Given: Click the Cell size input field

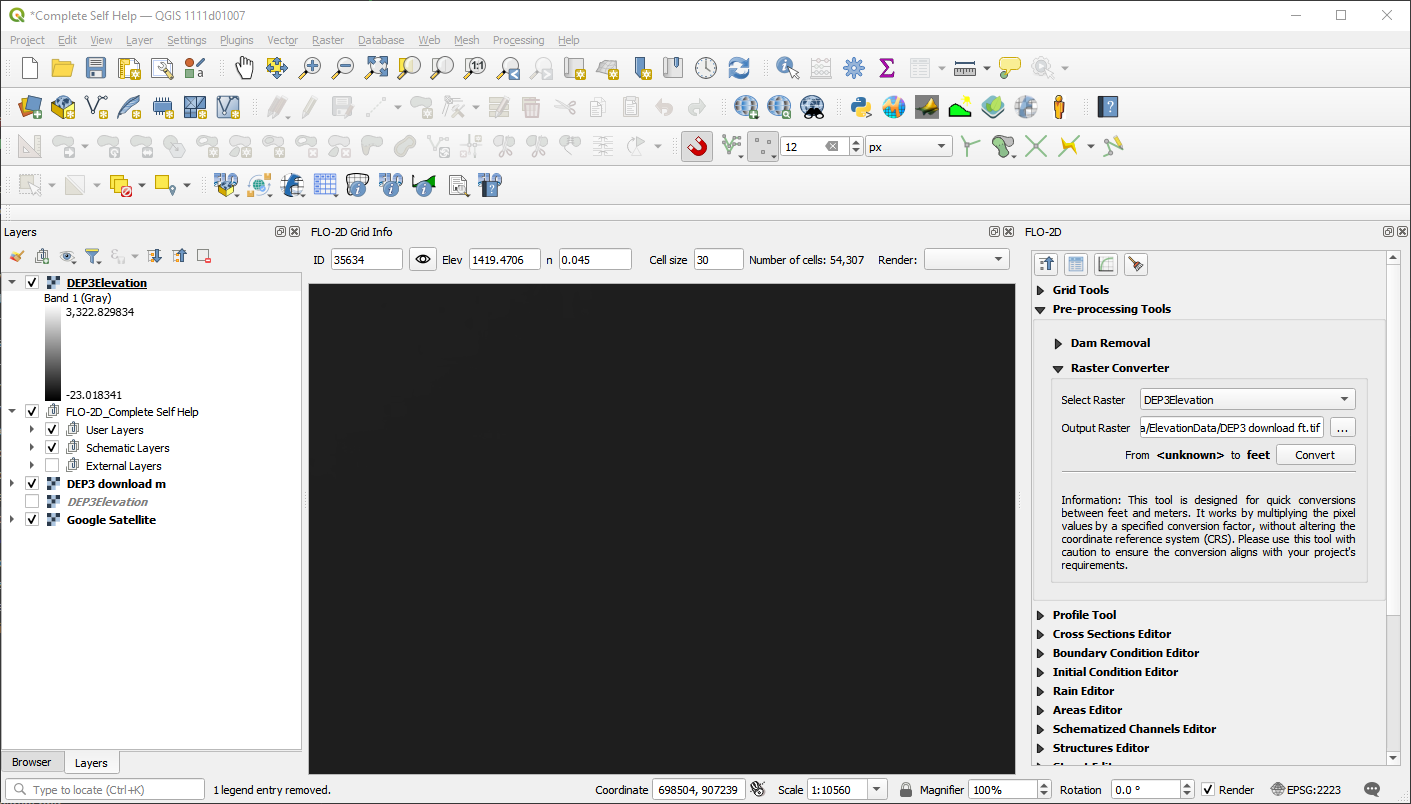Looking at the screenshot, I should tap(718, 260).
